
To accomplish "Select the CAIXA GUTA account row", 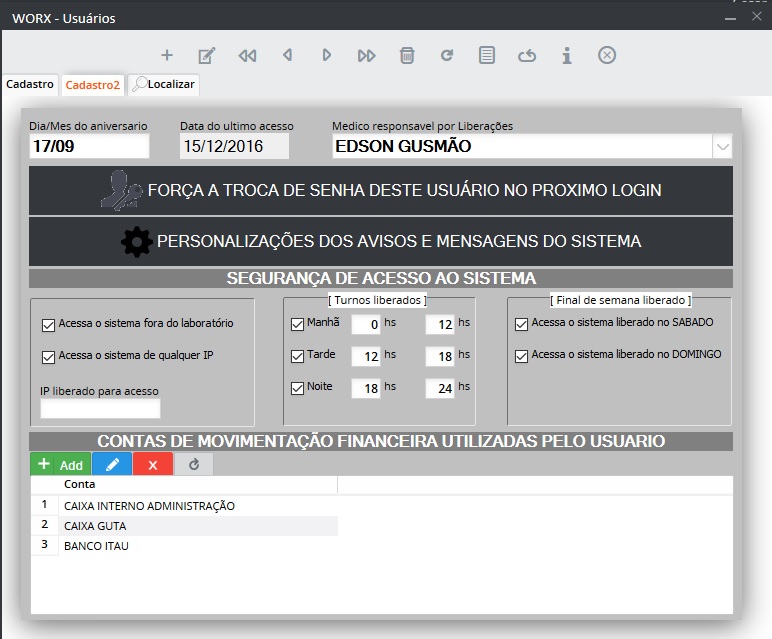I will pos(198,526).
